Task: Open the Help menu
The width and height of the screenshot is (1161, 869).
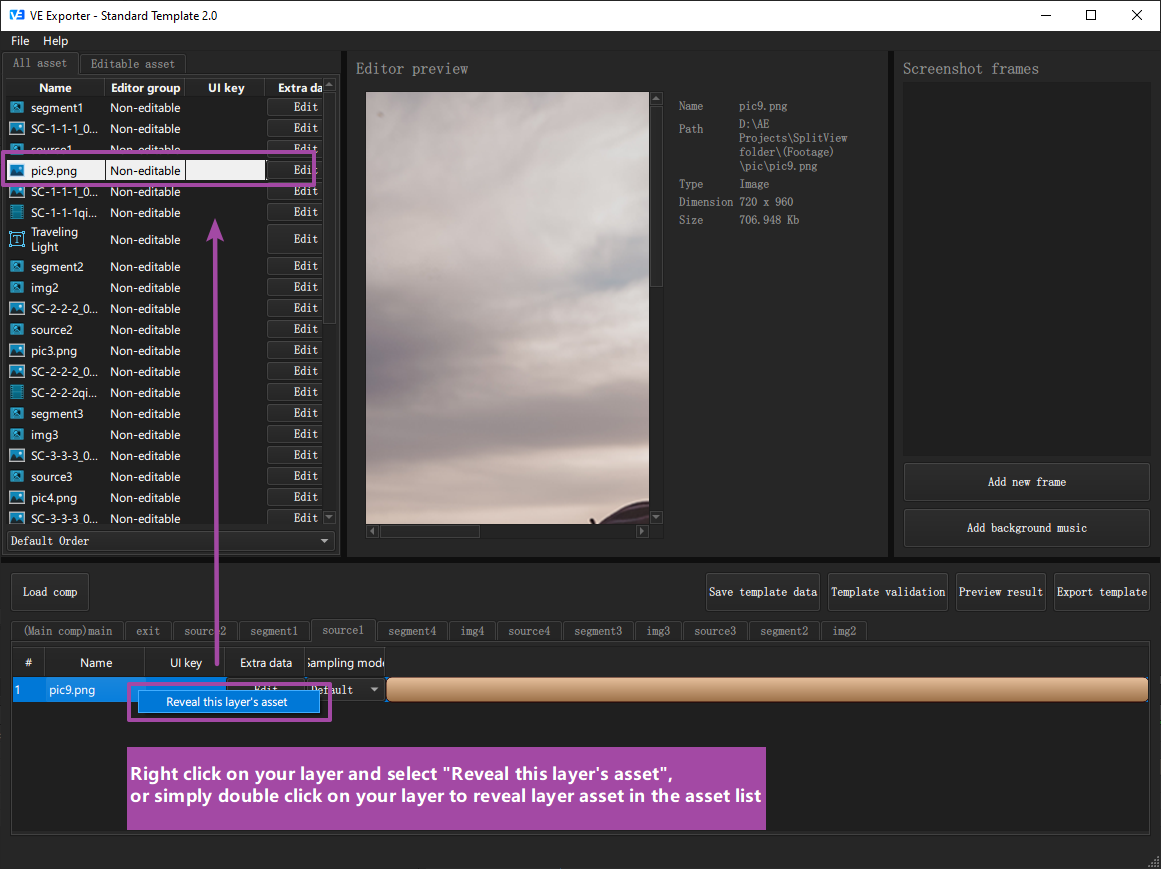Action: point(56,41)
